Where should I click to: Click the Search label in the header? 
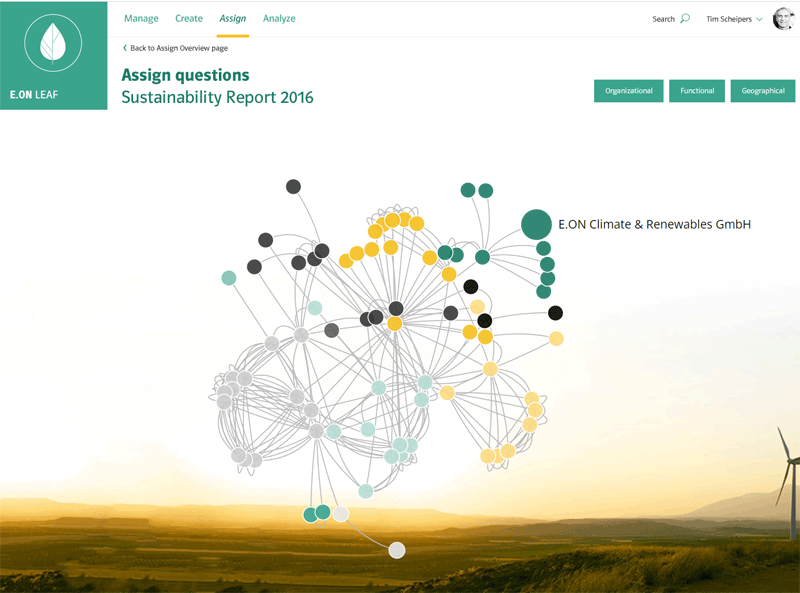coord(663,18)
